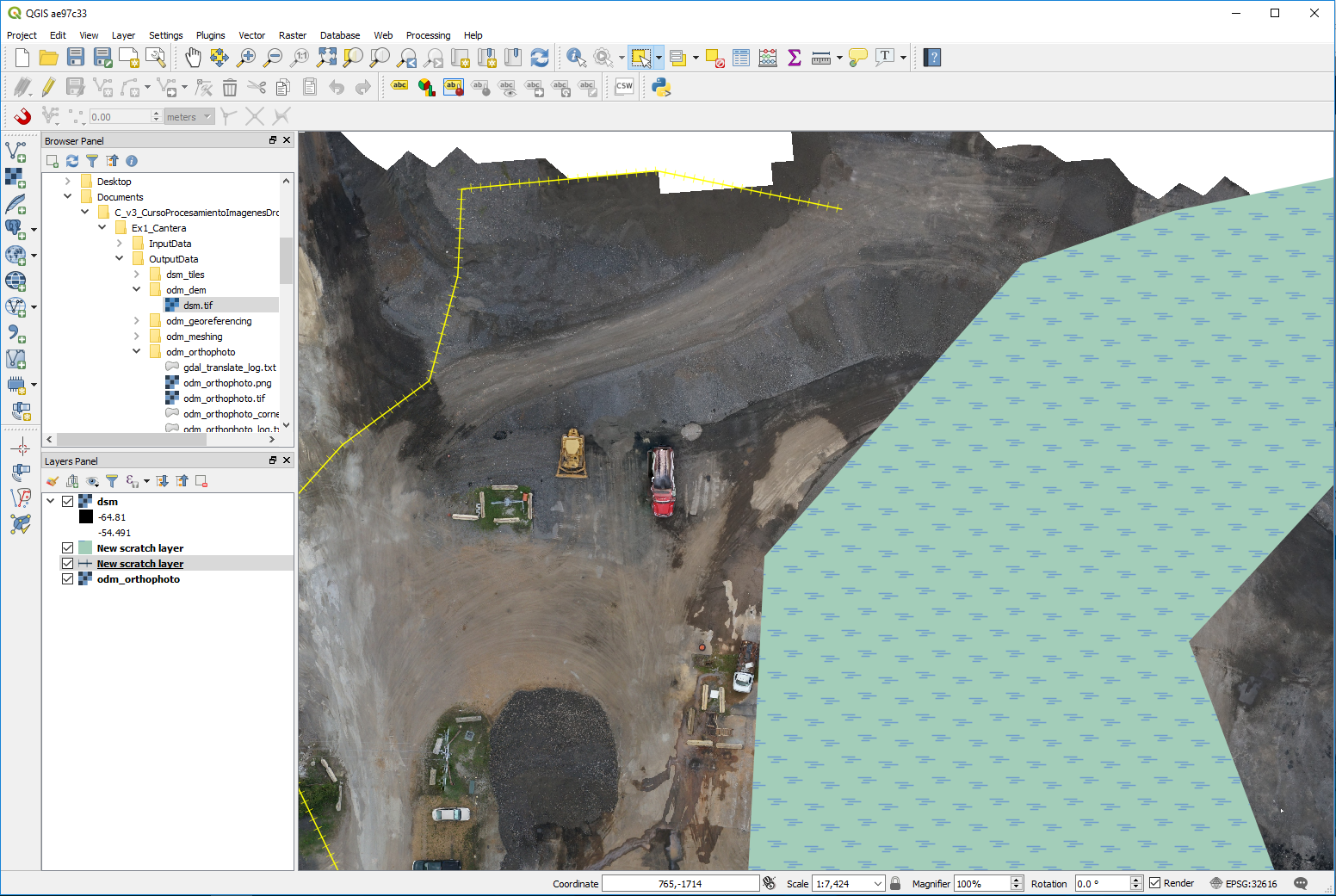1336x896 pixels.
Task: Hide the dsm layer
Action: [68, 502]
